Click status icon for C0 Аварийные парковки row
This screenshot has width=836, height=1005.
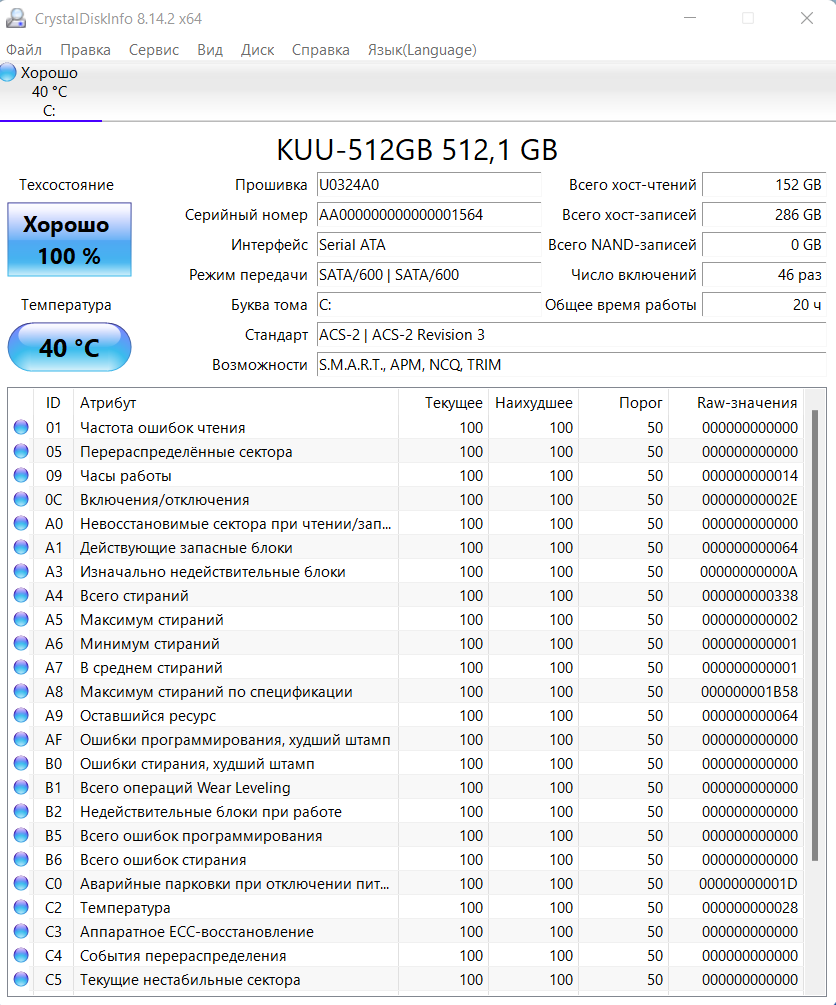21,883
